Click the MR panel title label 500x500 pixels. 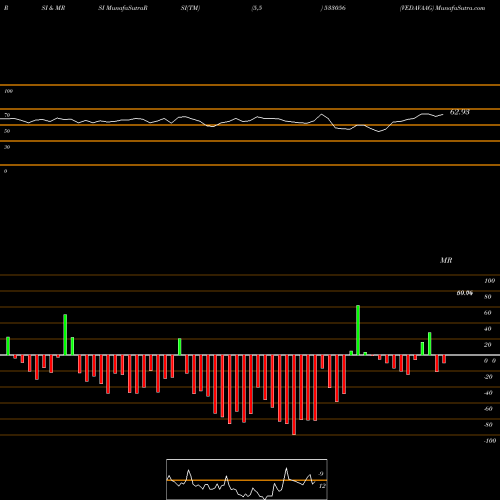(x=446, y=260)
